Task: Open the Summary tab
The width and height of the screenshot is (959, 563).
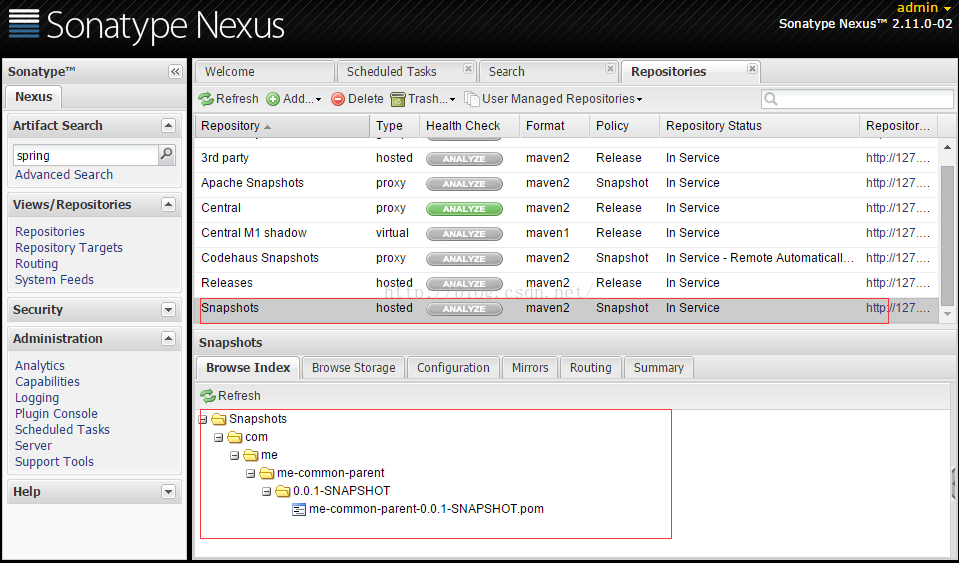Action: pos(659,367)
